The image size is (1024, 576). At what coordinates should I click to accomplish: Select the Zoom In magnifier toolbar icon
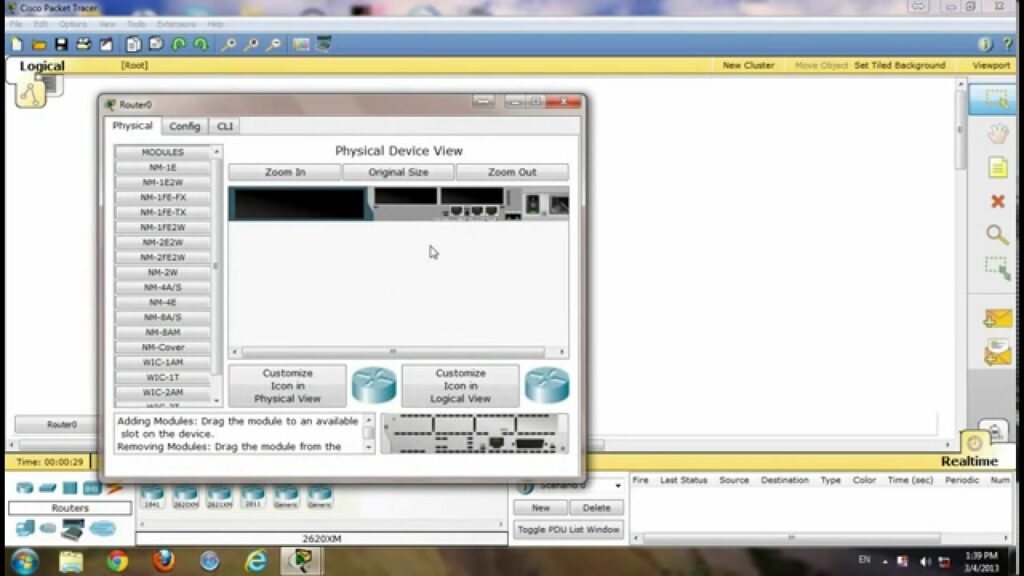click(x=228, y=44)
